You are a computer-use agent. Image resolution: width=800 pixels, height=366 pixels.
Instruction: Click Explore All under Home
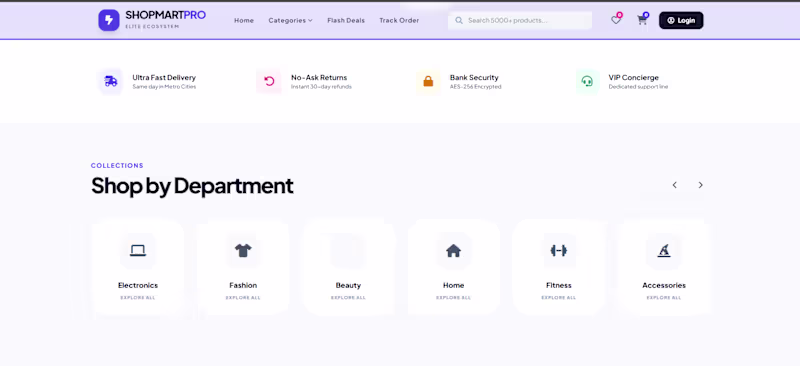[x=453, y=298]
